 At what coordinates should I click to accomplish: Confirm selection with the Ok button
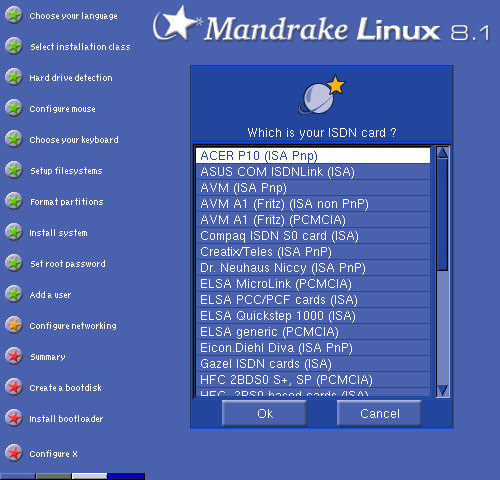click(x=265, y=414)
